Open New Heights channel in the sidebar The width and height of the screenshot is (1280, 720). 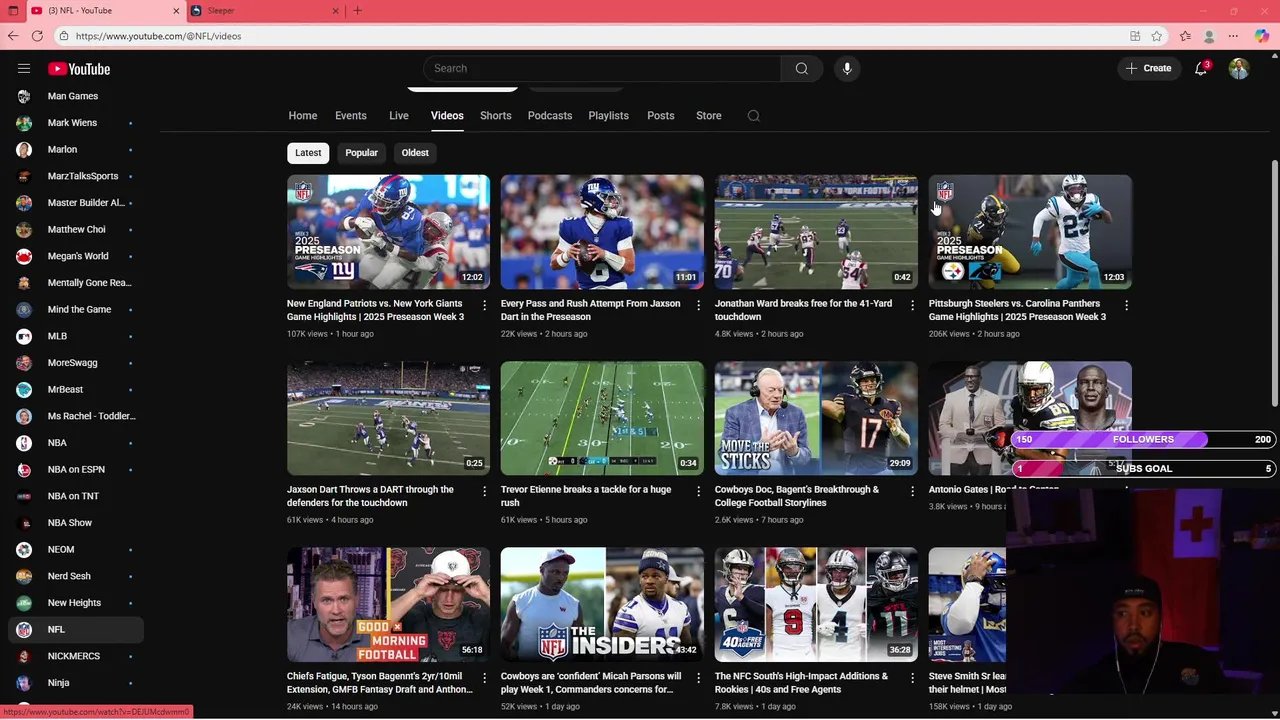[x=76, y=603]
